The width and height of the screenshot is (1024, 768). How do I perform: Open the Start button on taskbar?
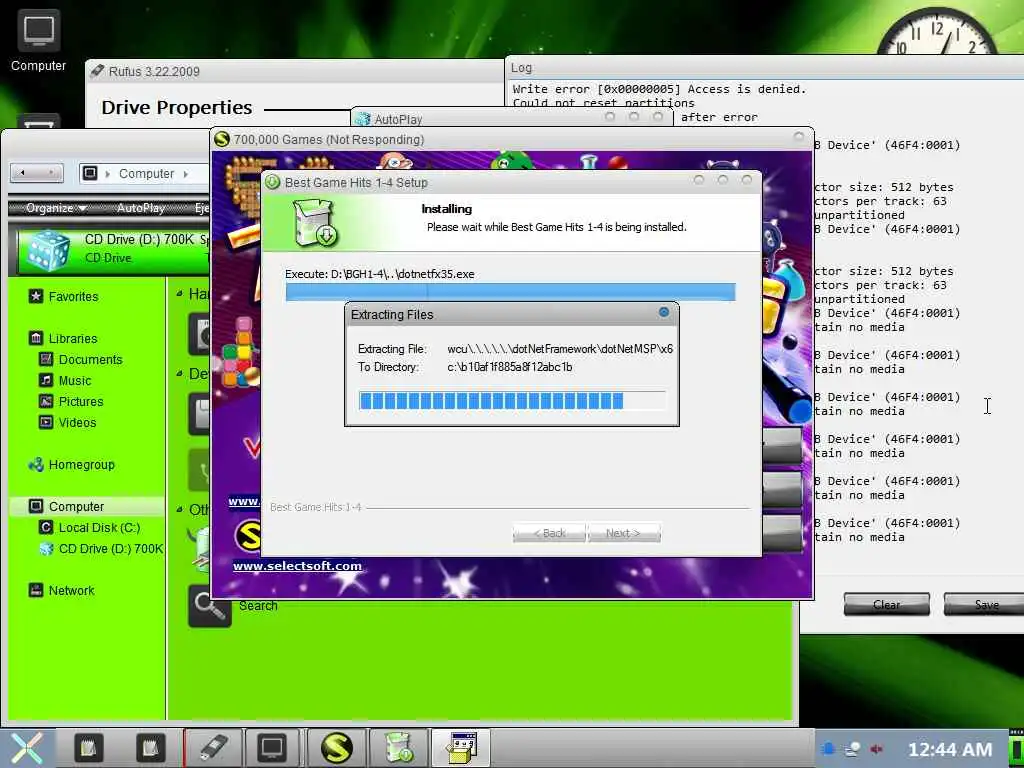coord(27,748)
